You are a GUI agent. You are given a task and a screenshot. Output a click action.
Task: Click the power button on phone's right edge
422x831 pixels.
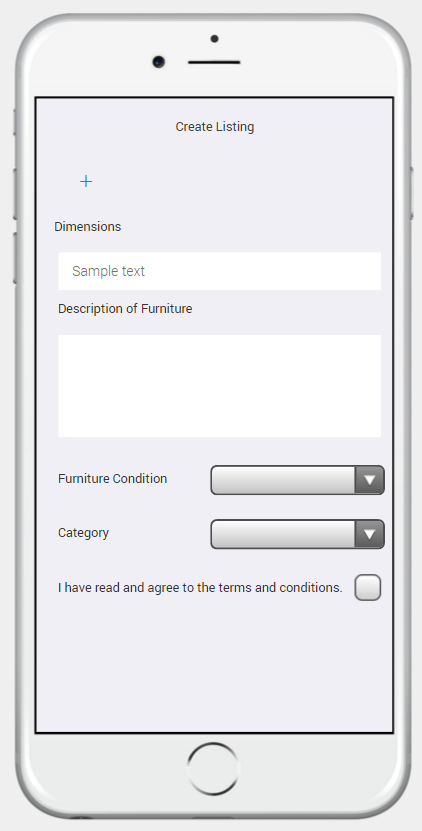coord(411,193)
